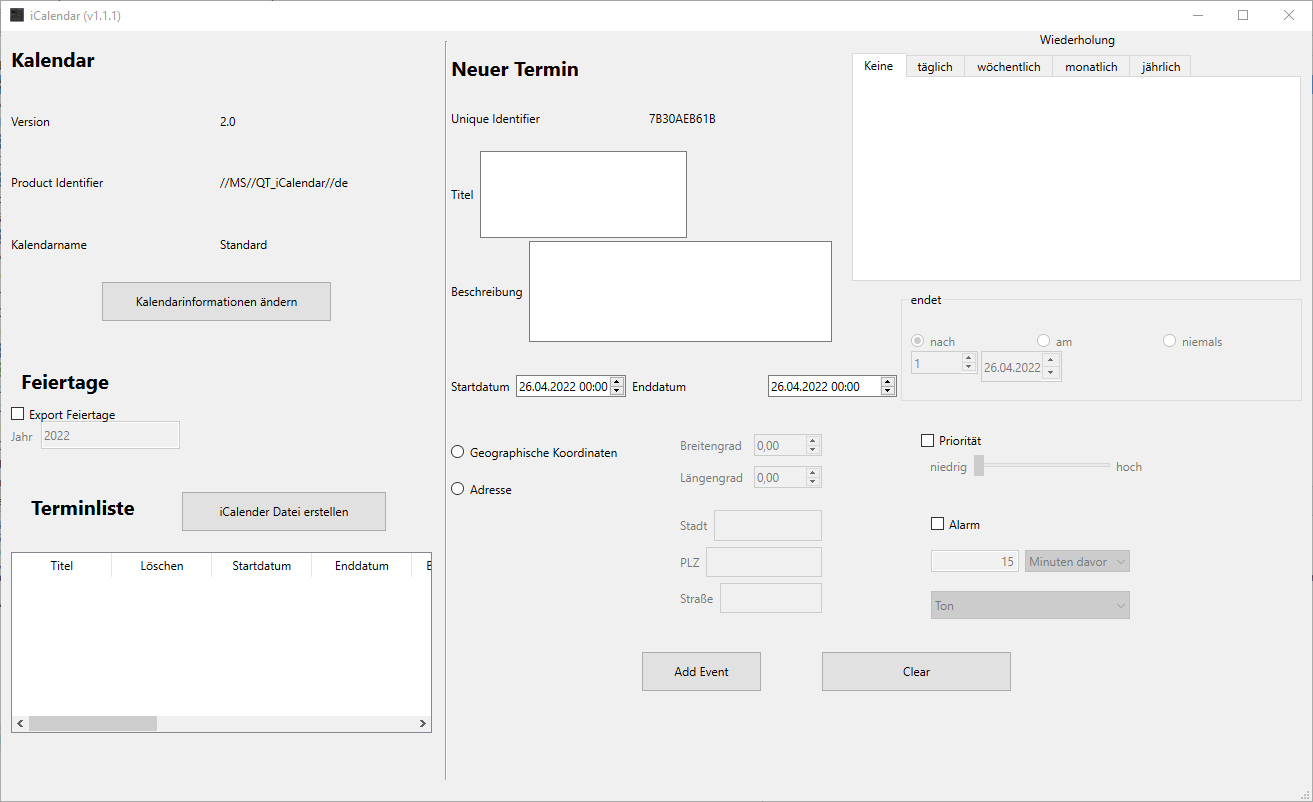The width and height of the screenshot is (1313, 802).
Task: Click "iCalender Datei erstellen"
Action: tap(283, 511)
